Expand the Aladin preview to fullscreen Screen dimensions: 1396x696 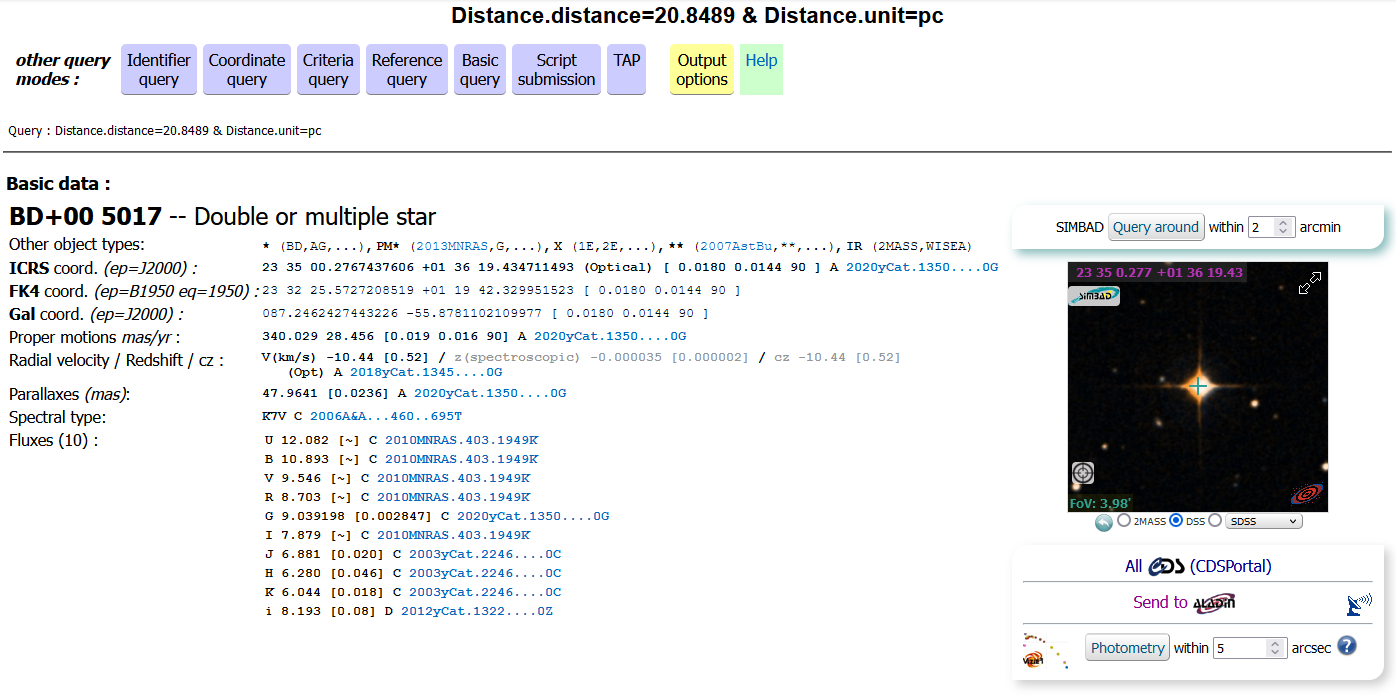pyautogui.click(x=1309, y=283)
